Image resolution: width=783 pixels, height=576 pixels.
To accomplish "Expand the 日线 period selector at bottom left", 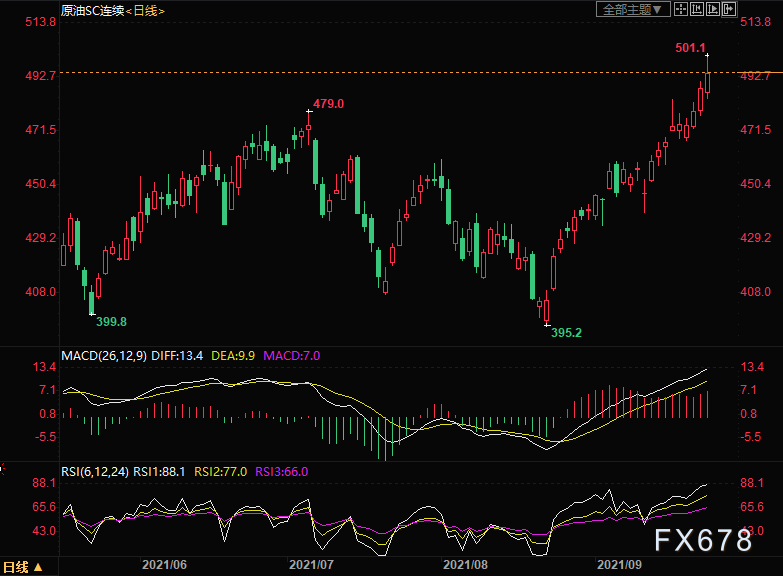I will (22, 567).
